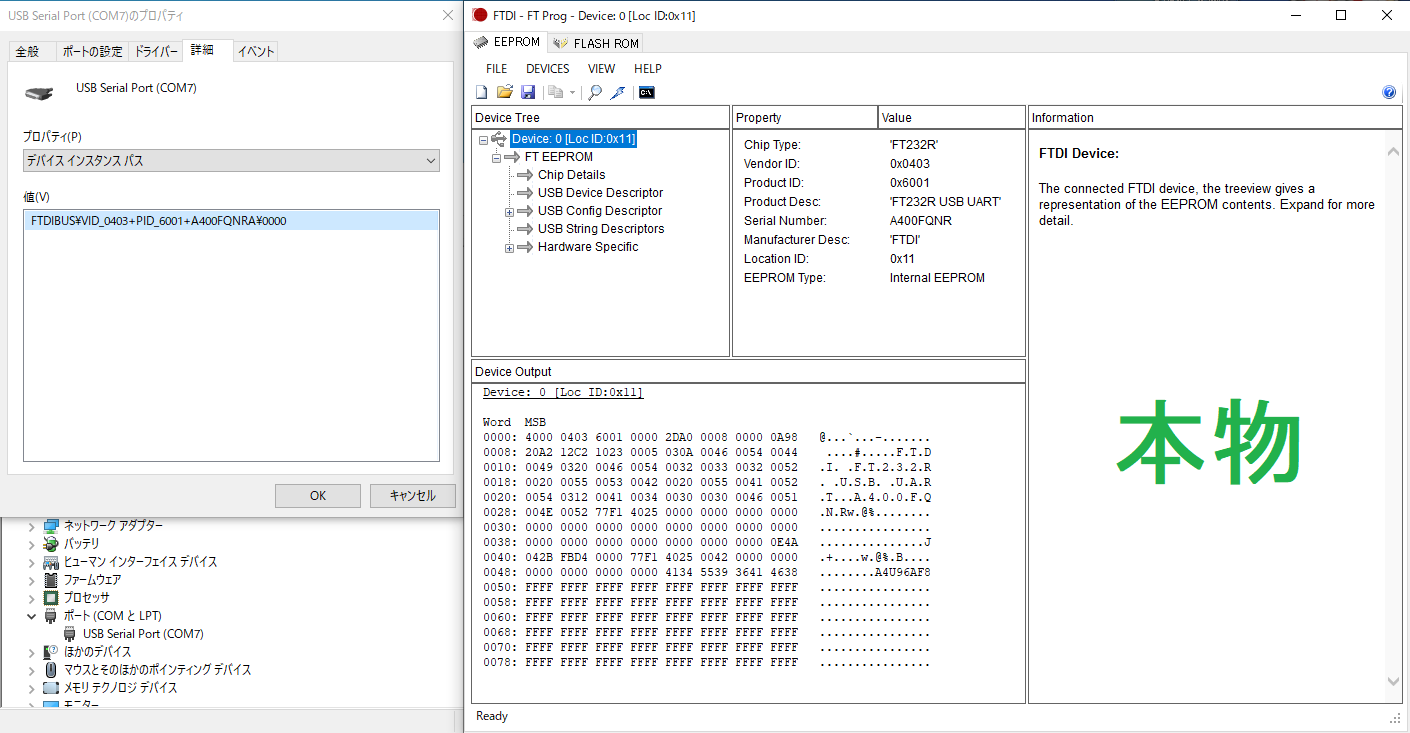Switch to the イベント tab

(256, 51)
